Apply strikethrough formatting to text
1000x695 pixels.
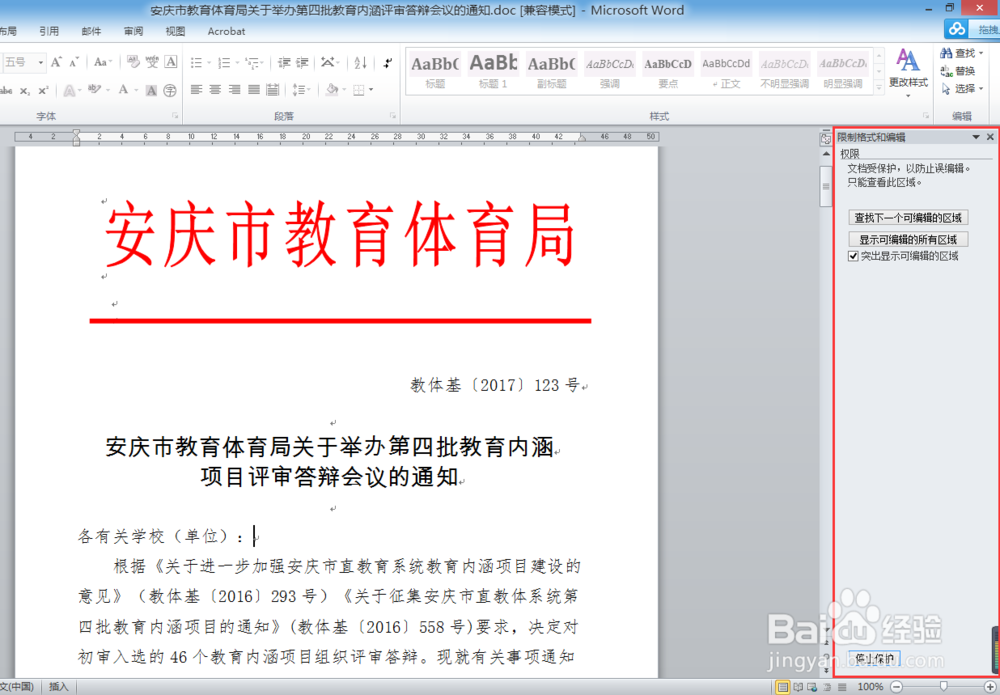coord(8,90)
